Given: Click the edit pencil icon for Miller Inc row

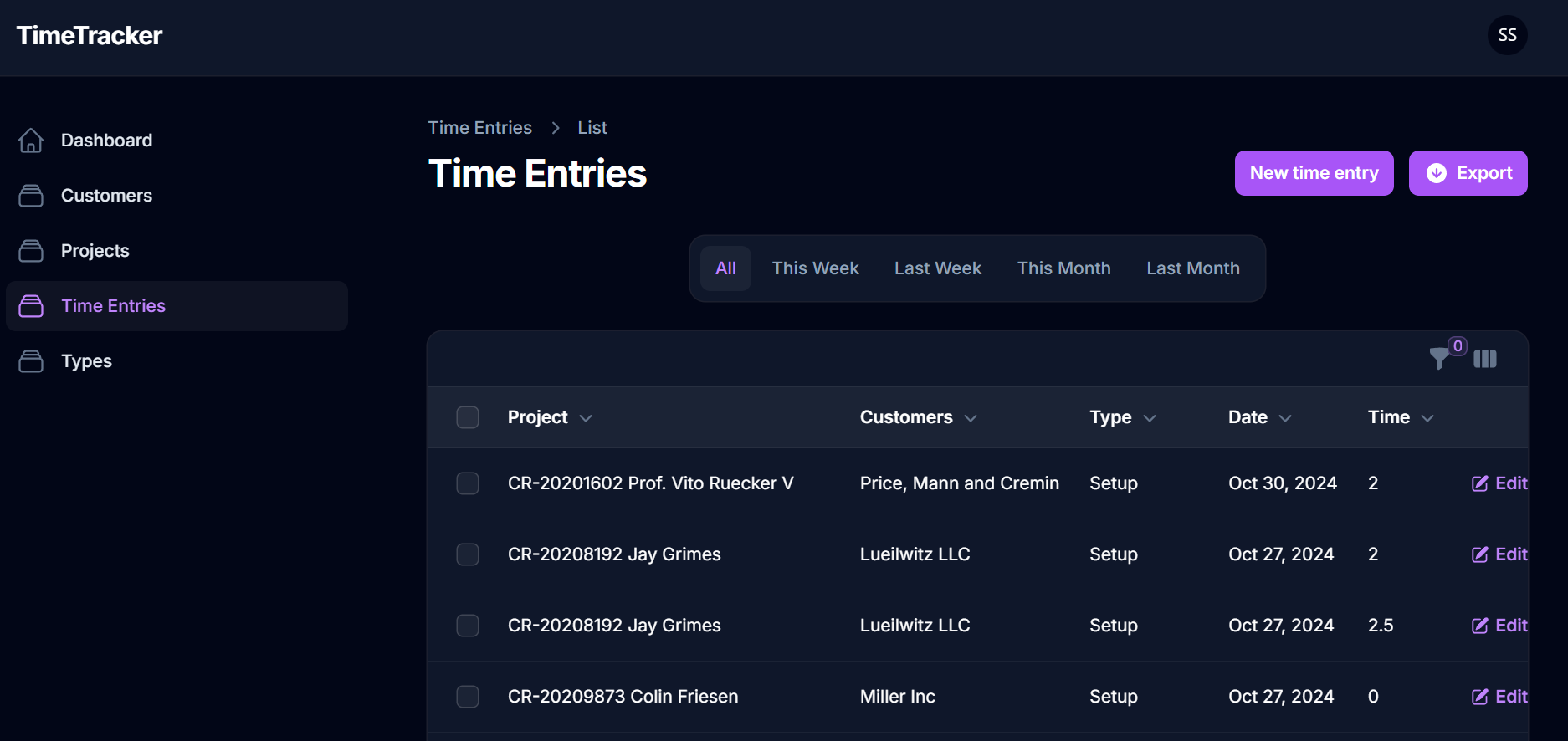Looking at the screenshot, I should (x=1479, y=697).
